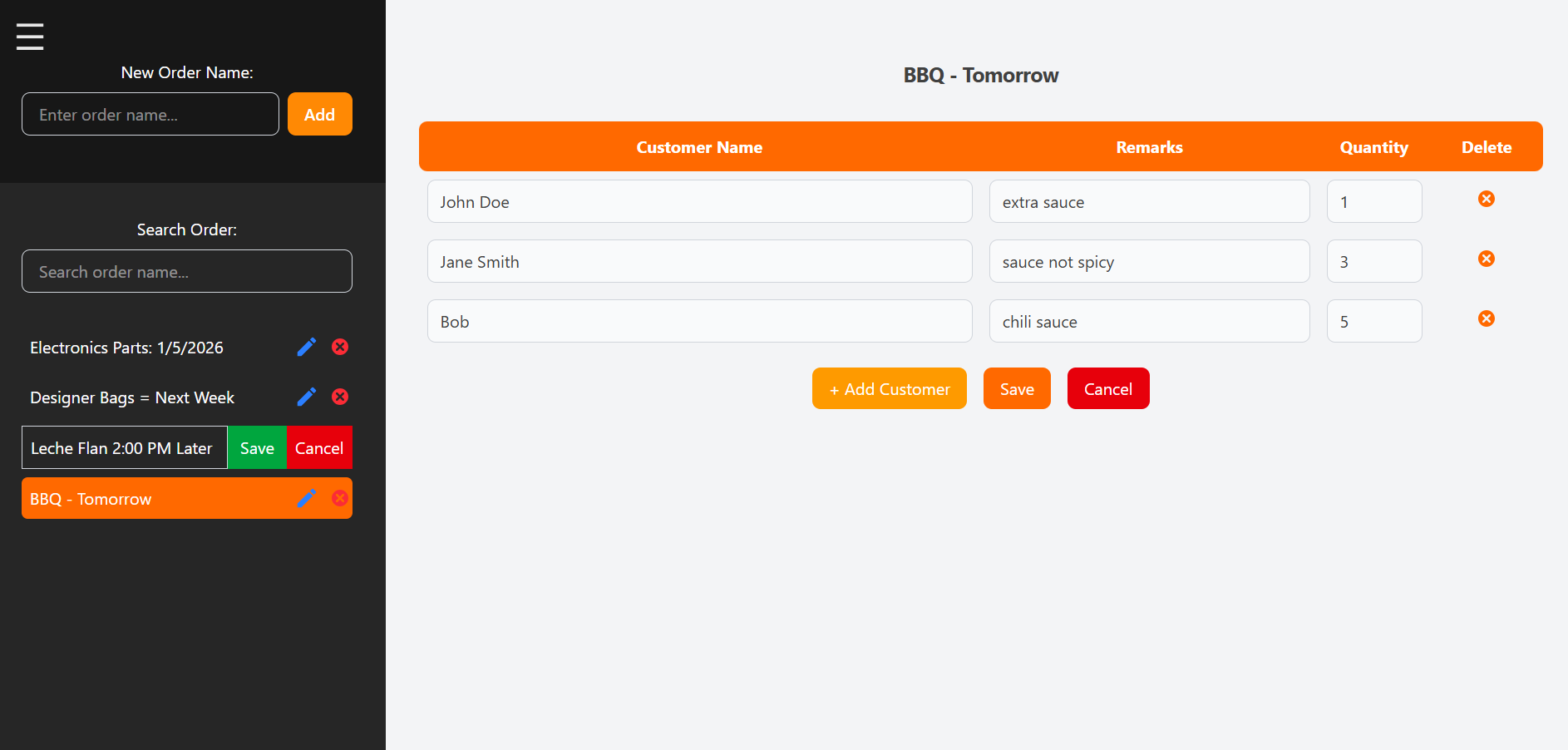The width and height of the screenshot is (1568, 750).
Task: Save the BBQ order customer table
Action: tap(1017, 388)
